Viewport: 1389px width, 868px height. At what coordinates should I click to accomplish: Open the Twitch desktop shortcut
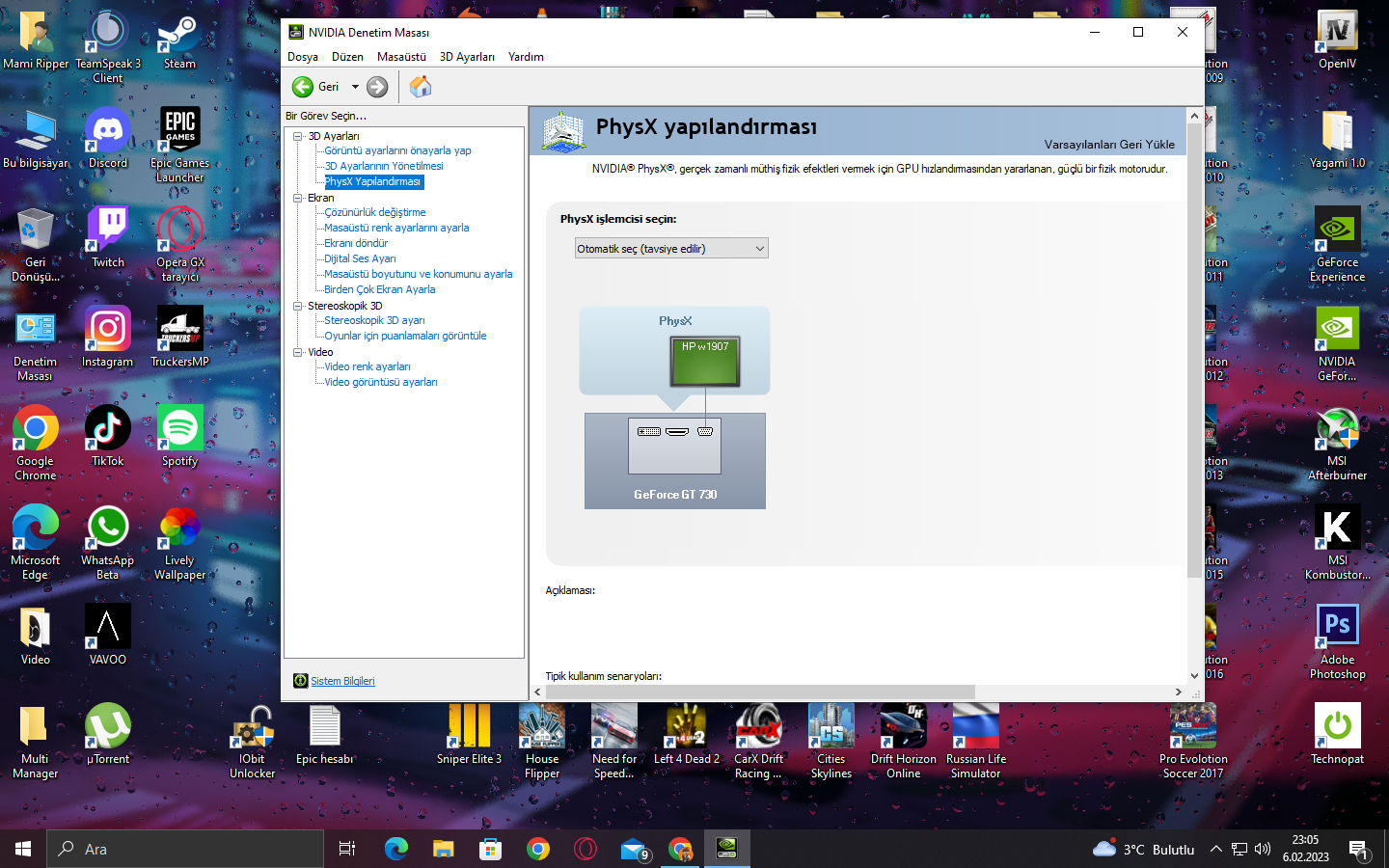coord(108,238)
